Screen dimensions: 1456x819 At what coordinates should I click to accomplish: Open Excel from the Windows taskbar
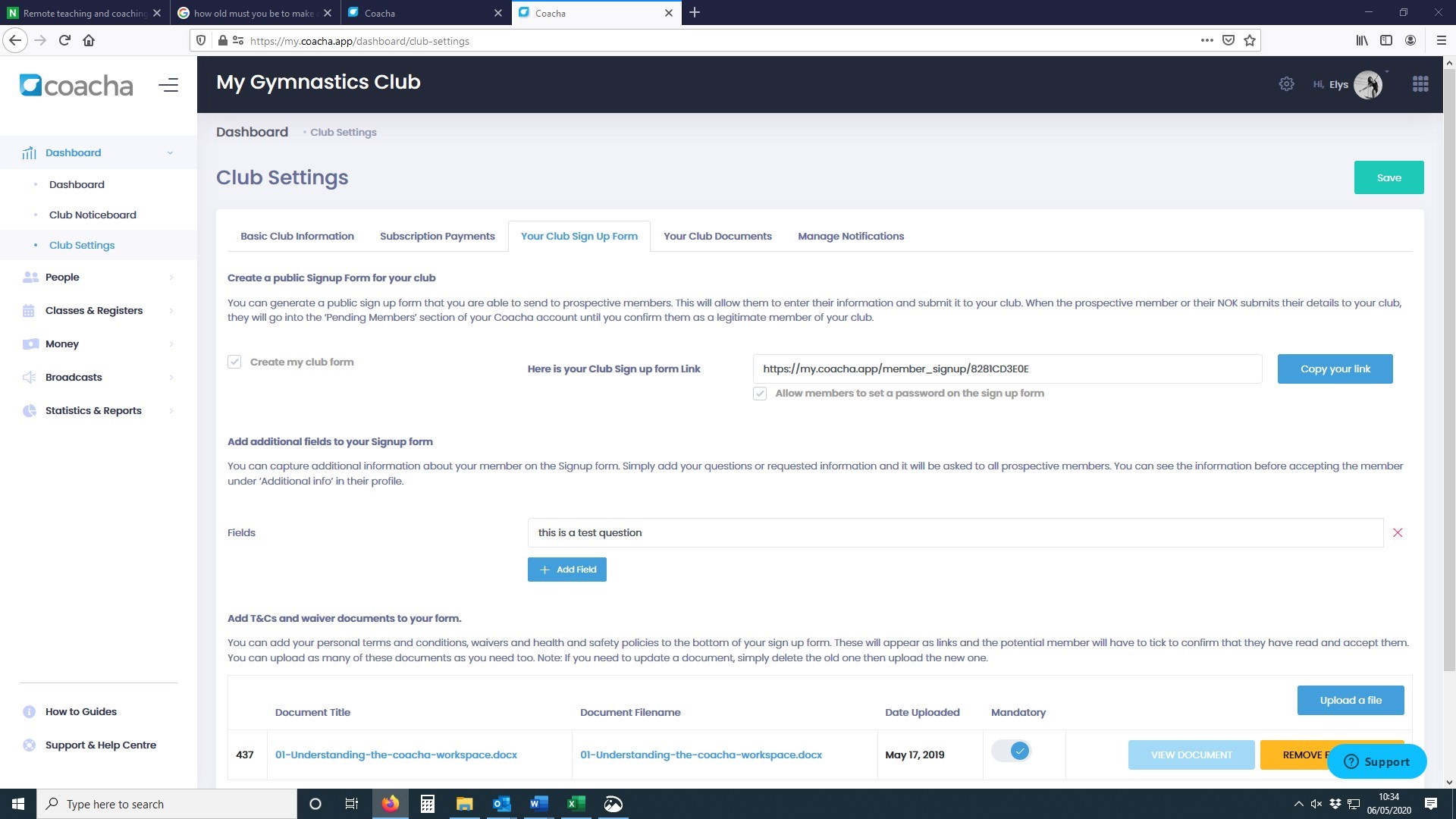(576, 804)
